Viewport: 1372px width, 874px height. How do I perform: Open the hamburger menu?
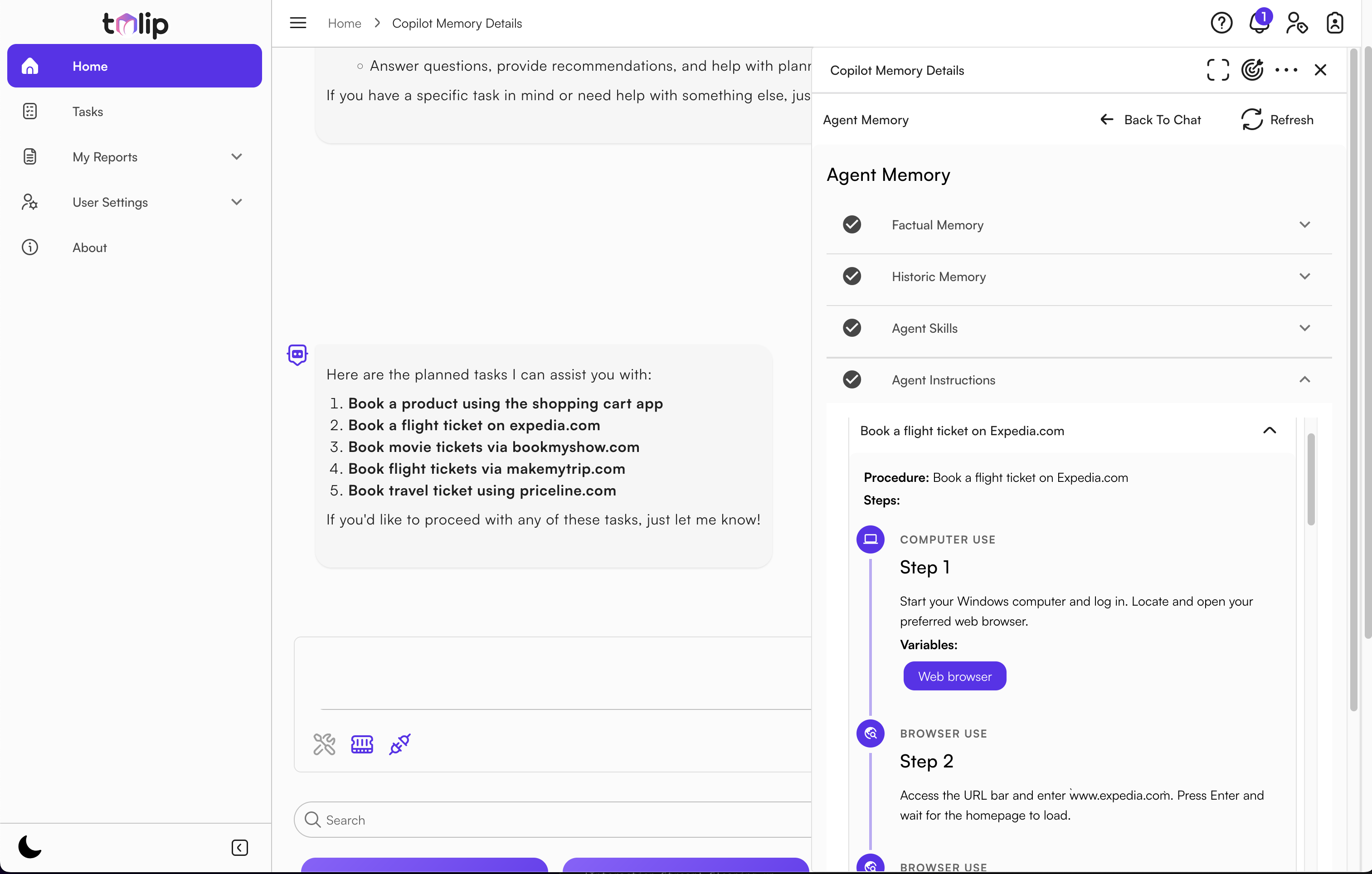(298, 23)
